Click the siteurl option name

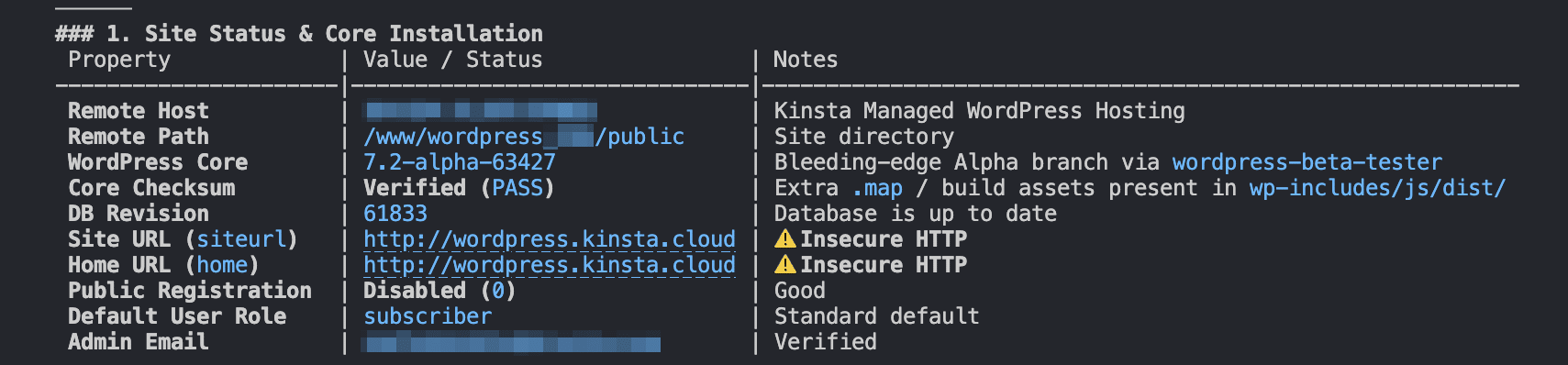click(241, 239)
